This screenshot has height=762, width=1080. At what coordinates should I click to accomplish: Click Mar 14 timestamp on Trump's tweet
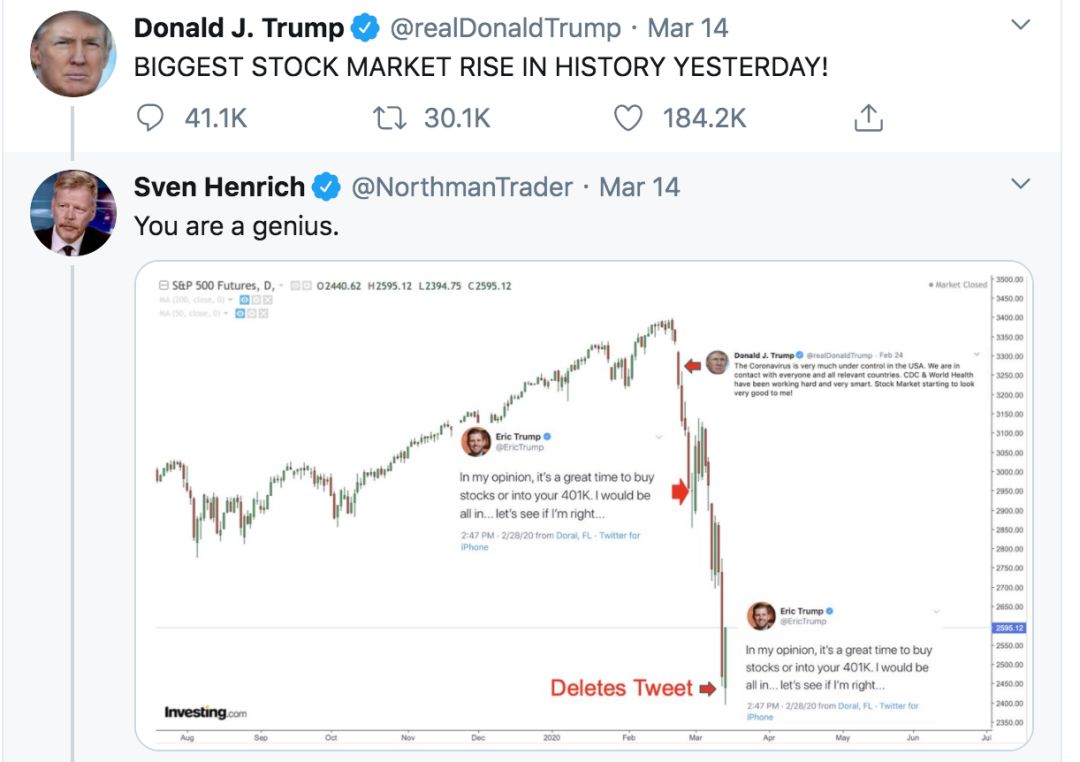(688, 29)
